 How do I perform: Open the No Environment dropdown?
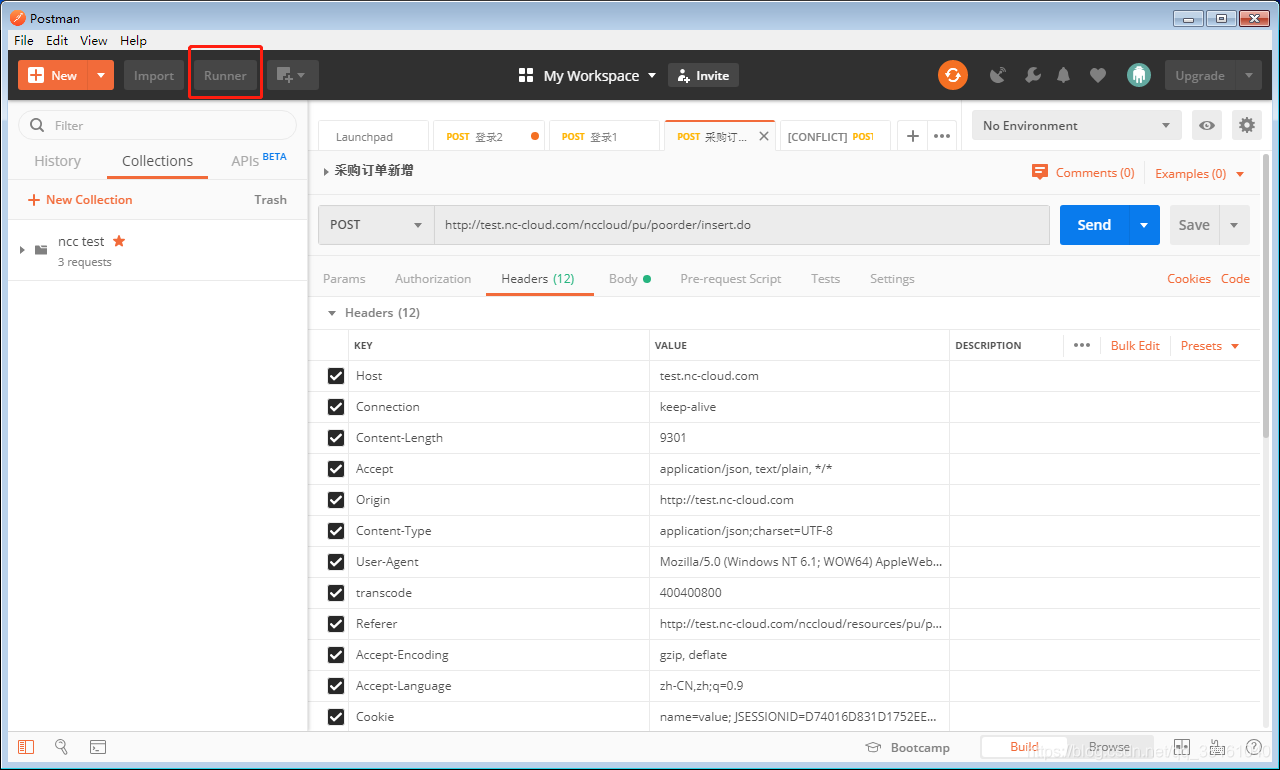point(1076,125)
